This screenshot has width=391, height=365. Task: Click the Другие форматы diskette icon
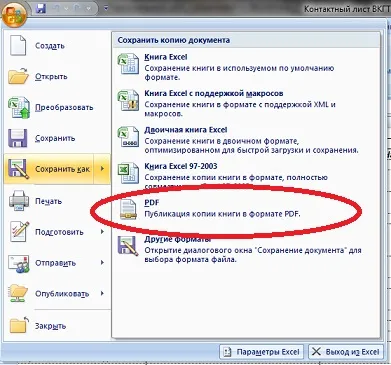coord(128,246)
